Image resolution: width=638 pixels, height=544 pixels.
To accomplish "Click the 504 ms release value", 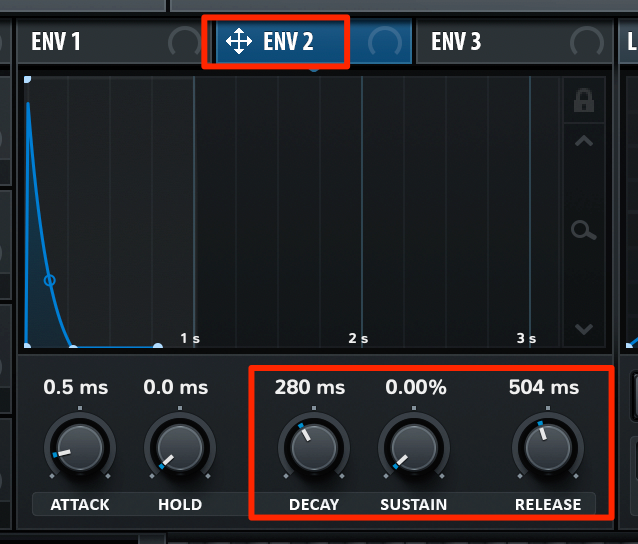I will (x=544, y=387).
